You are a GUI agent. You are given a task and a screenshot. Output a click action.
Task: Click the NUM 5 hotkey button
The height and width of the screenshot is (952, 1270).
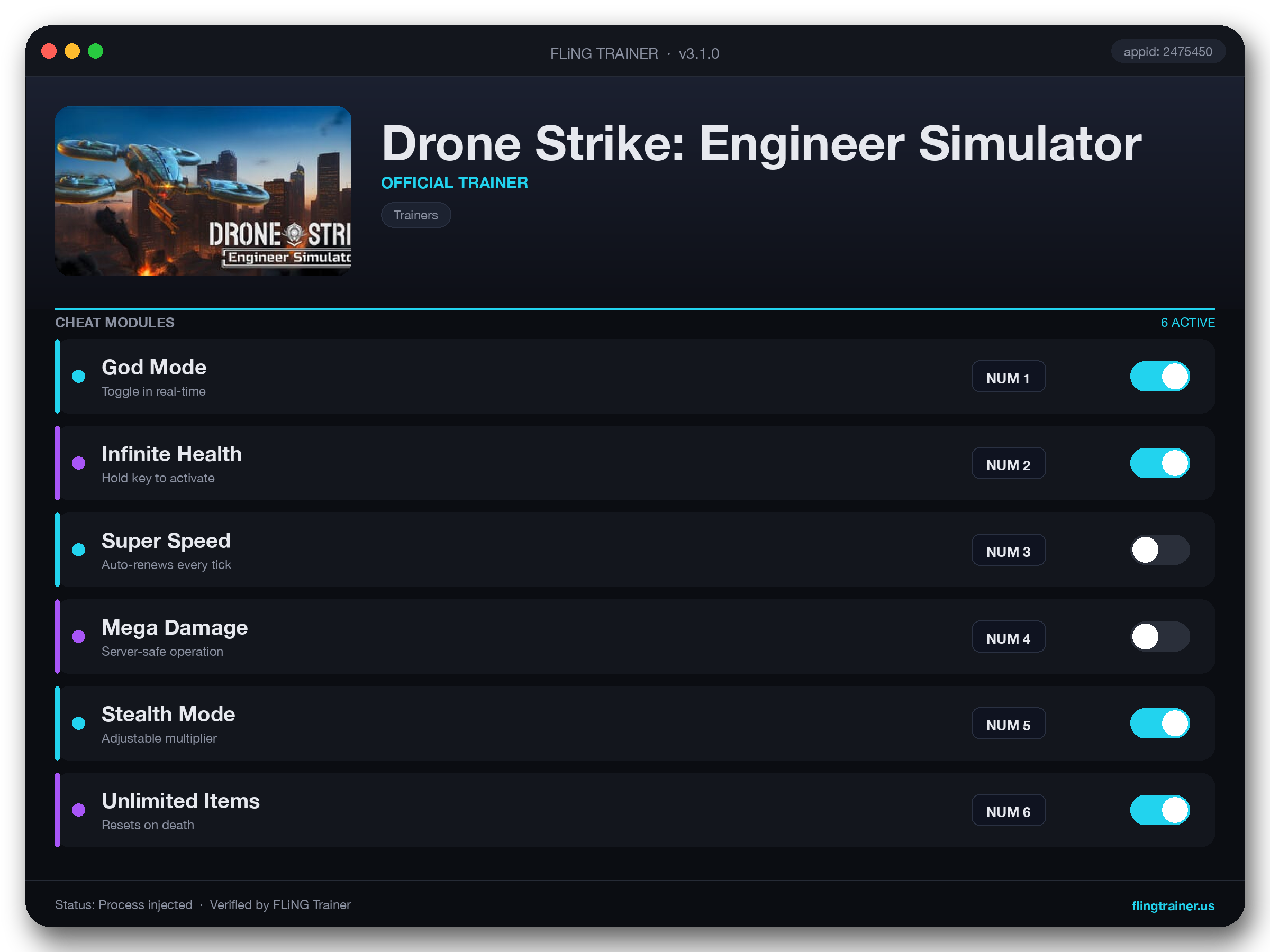[1008, 723]
